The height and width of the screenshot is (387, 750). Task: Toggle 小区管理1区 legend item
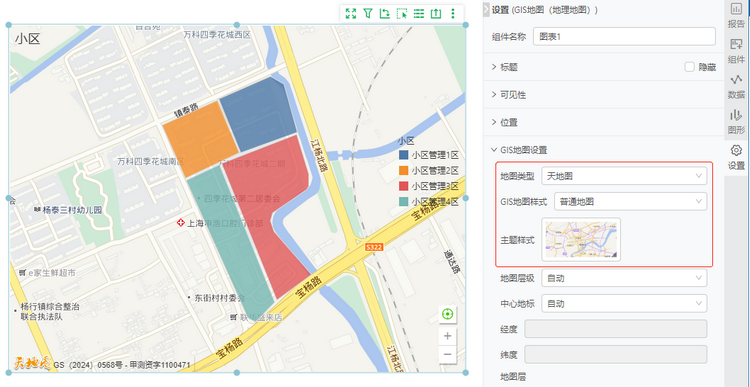[x=429, y=155]
